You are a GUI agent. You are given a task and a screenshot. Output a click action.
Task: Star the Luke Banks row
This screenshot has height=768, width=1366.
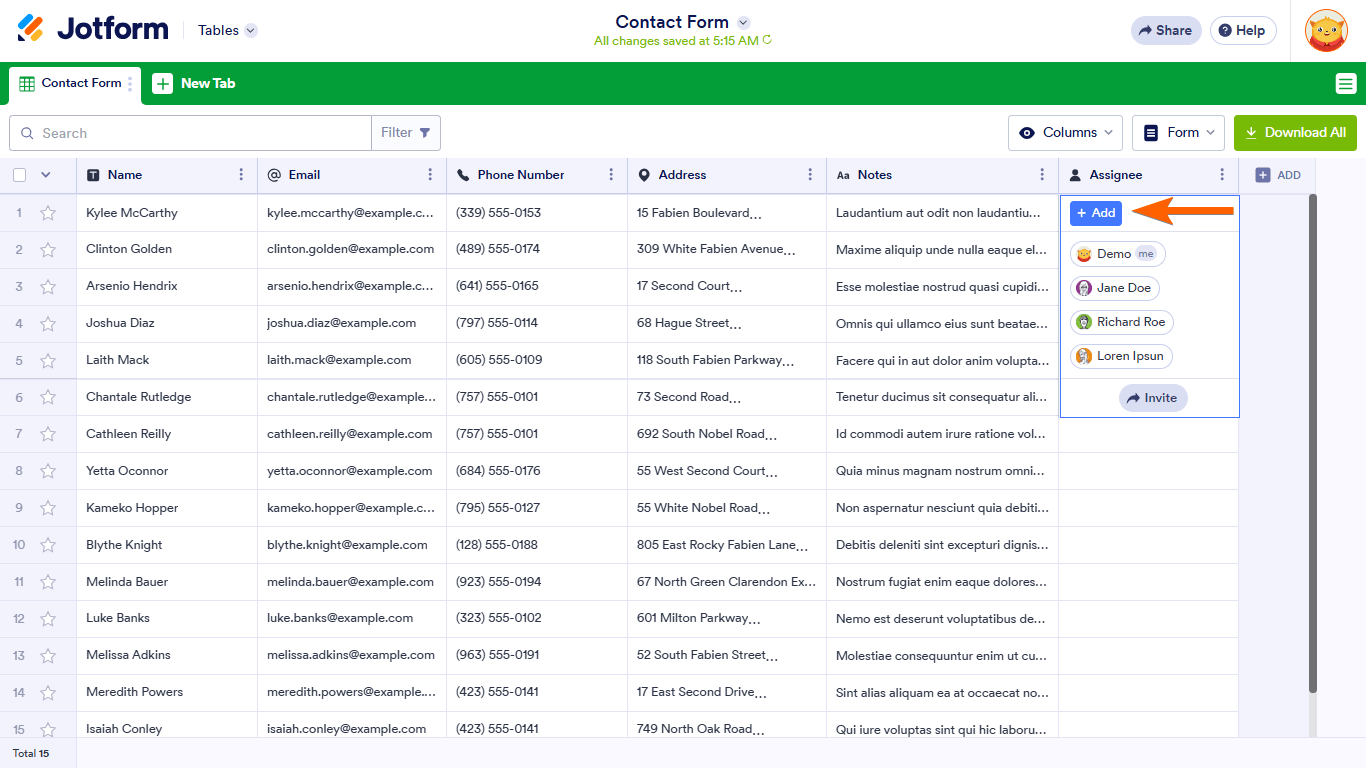tap(48, 620)
